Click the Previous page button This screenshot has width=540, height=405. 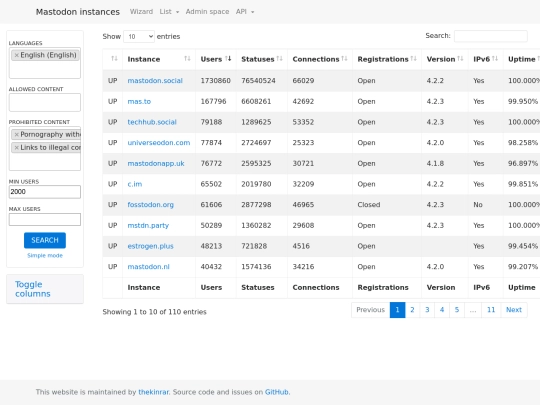coord(371,310)
